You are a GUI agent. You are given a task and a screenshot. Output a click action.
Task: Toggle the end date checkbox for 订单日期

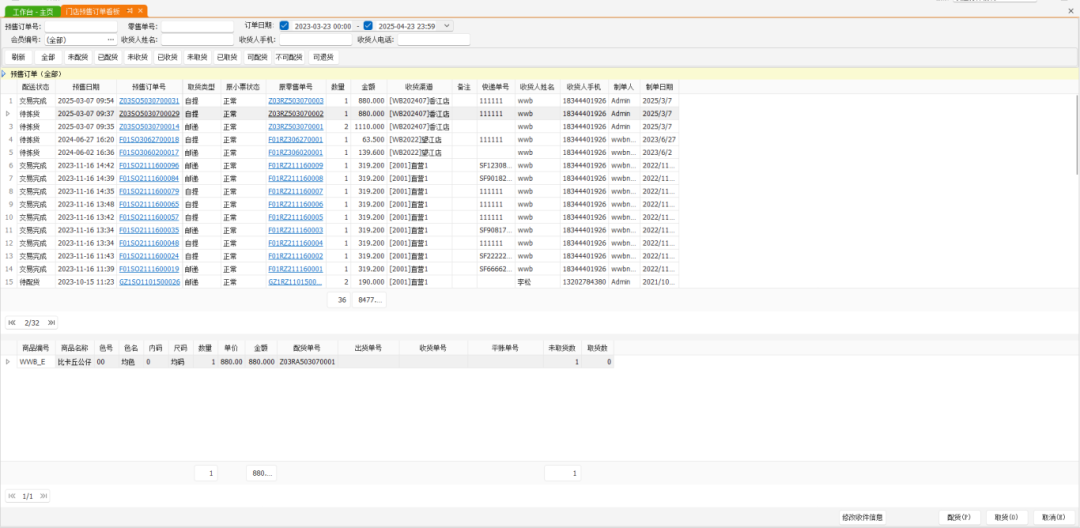[368, 26]
